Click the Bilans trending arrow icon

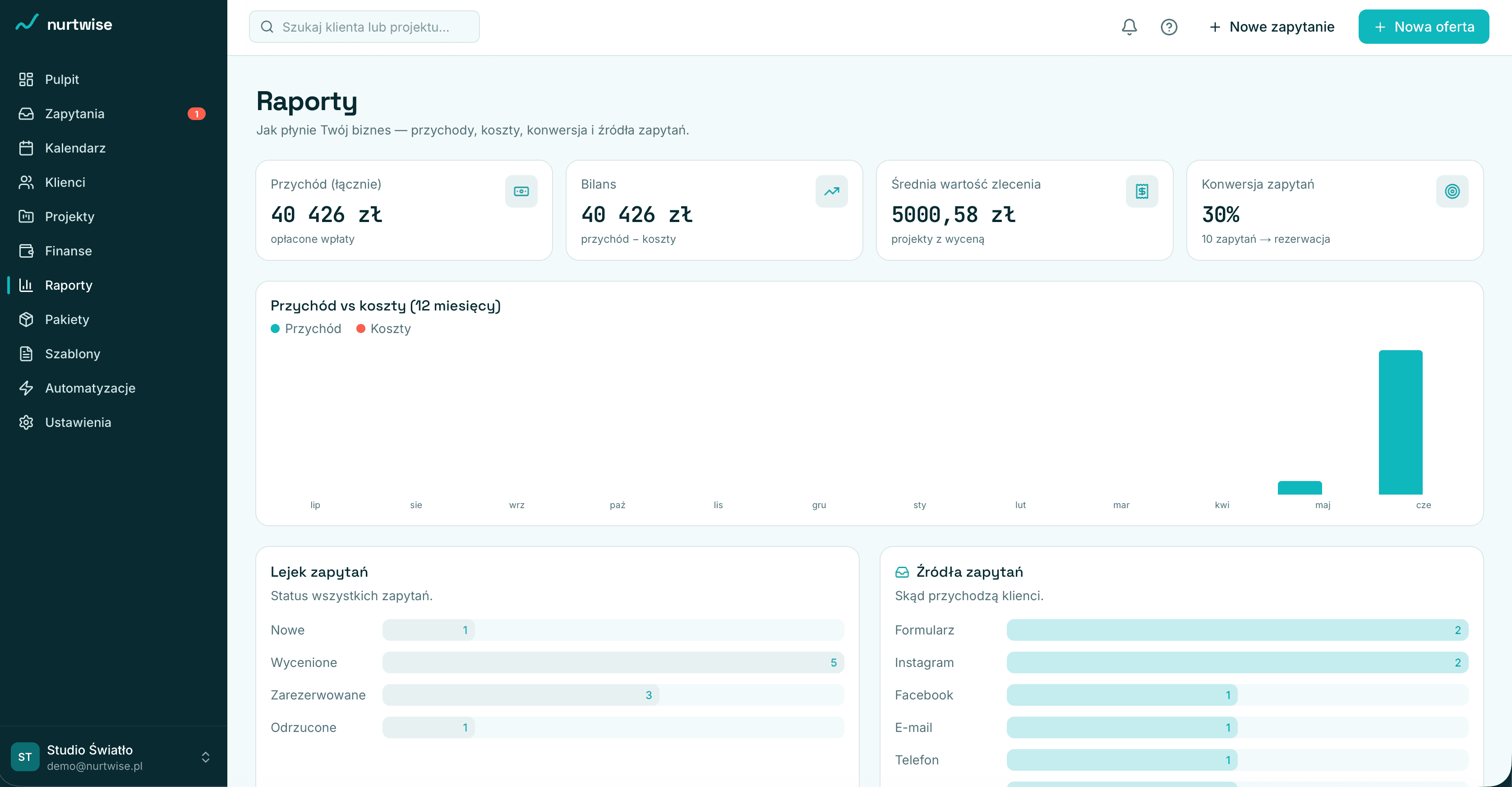[831, 191]
